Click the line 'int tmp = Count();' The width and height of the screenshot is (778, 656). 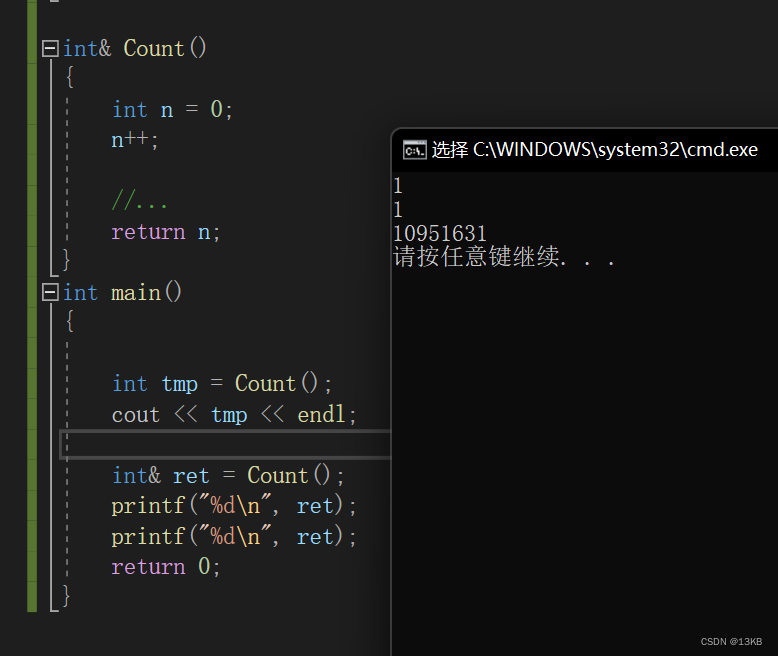tap(222, 384)
